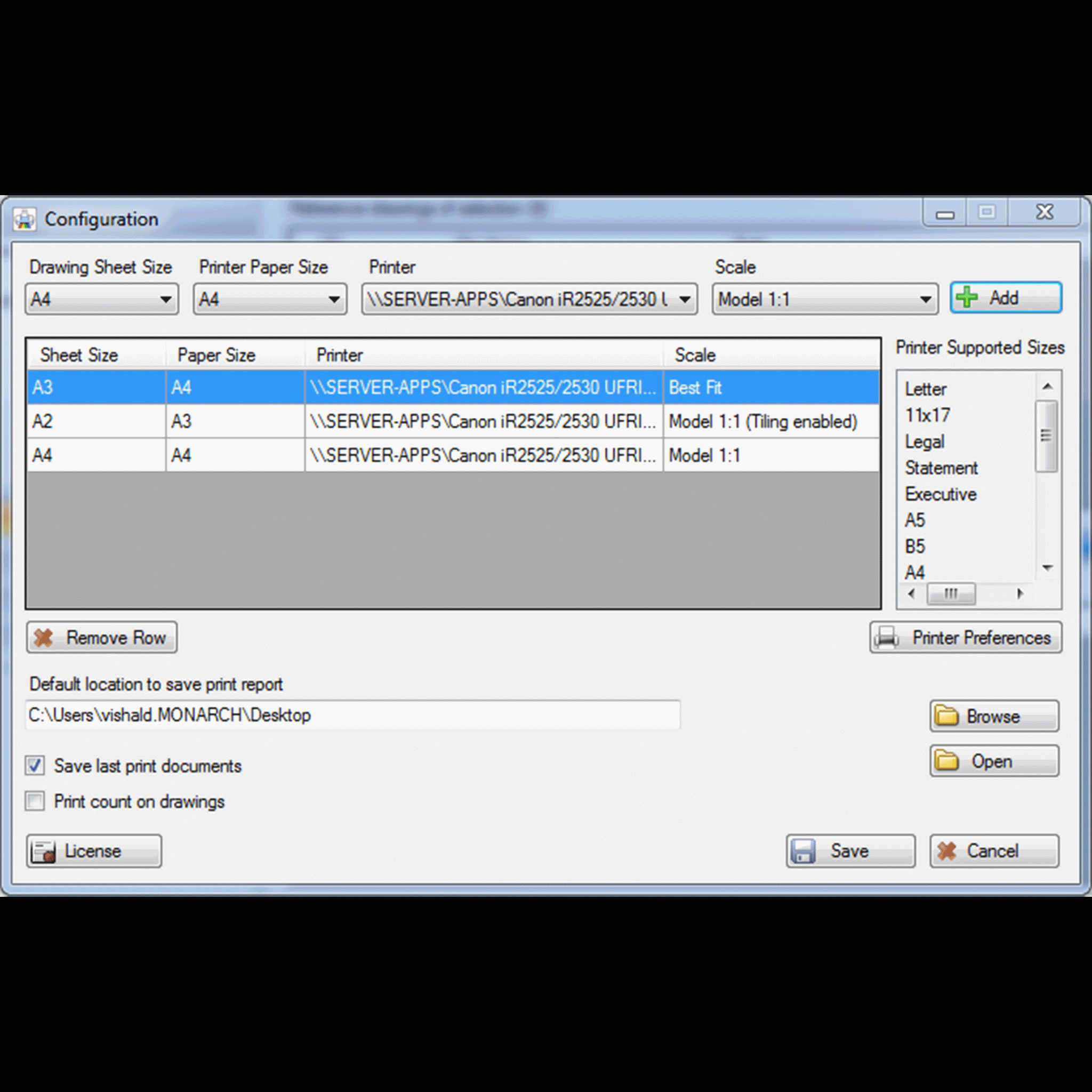Click the Browse button
This screenshot has height=1092, width=1092.
pyautogui.click(x=994, y=716)
